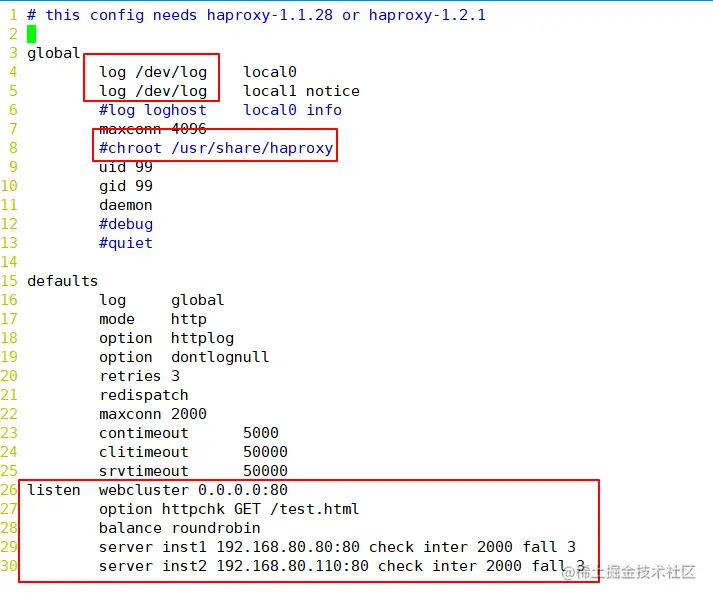Click the value '5000' on line 23

pyautogui.click(x=261, y=433)
